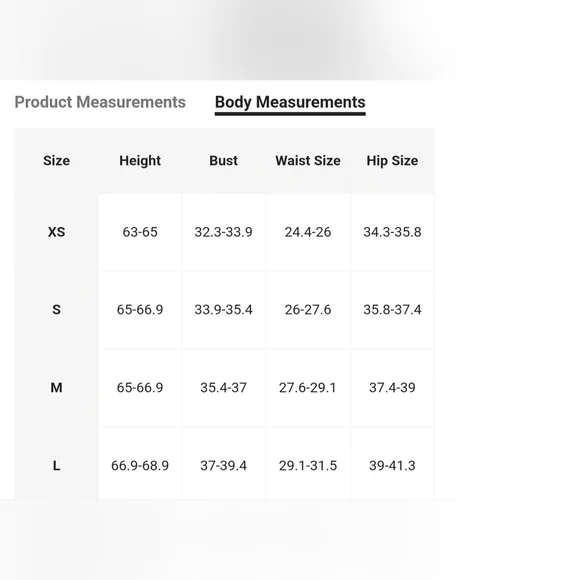The height and width of the screenshot is (580, 580).
Task: Click the Bust column header
Action: coord(223,161)
